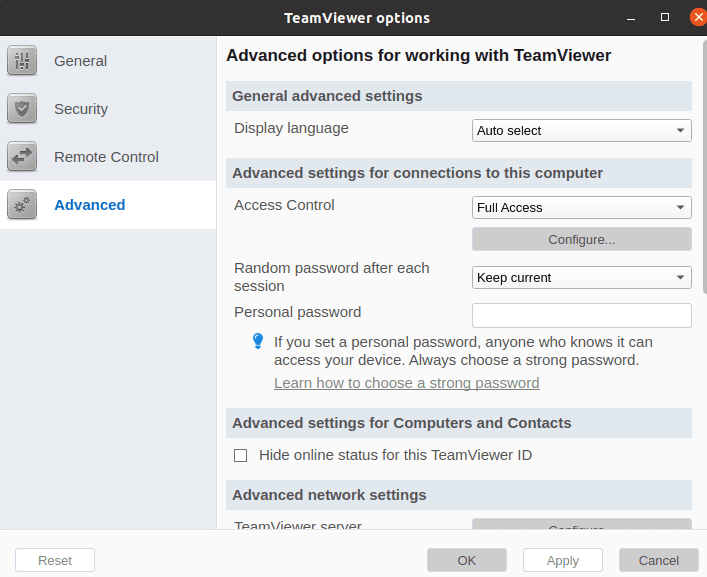
Task: Click the page title Advanced options heading
Action: click(419, 55)
